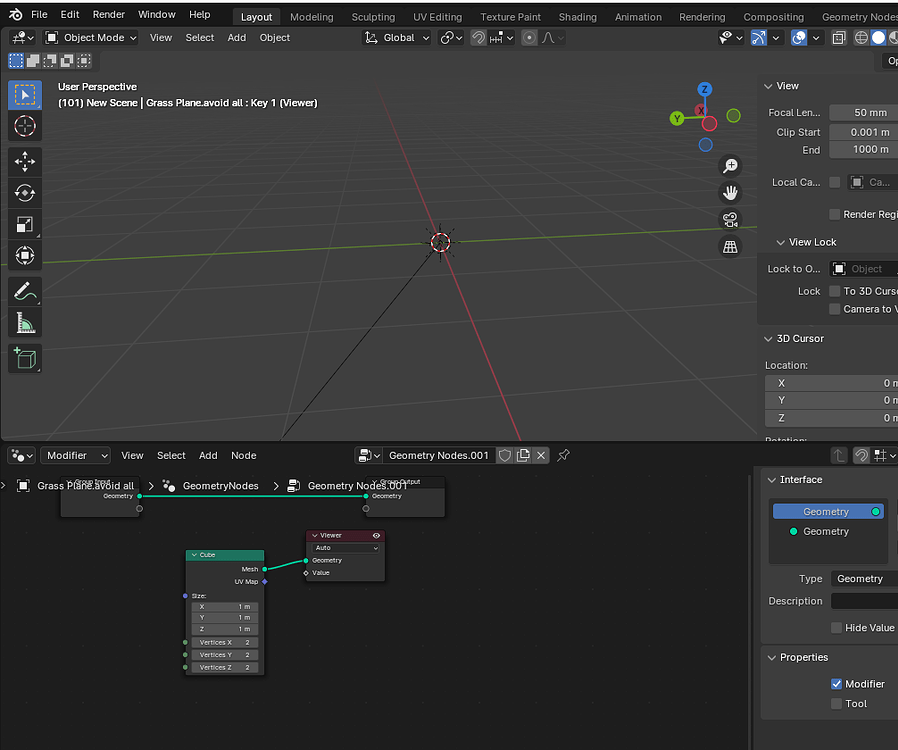Select the Select Box tool
The height and width of the screenshot is (750, 898).
[x=25, y=95]
